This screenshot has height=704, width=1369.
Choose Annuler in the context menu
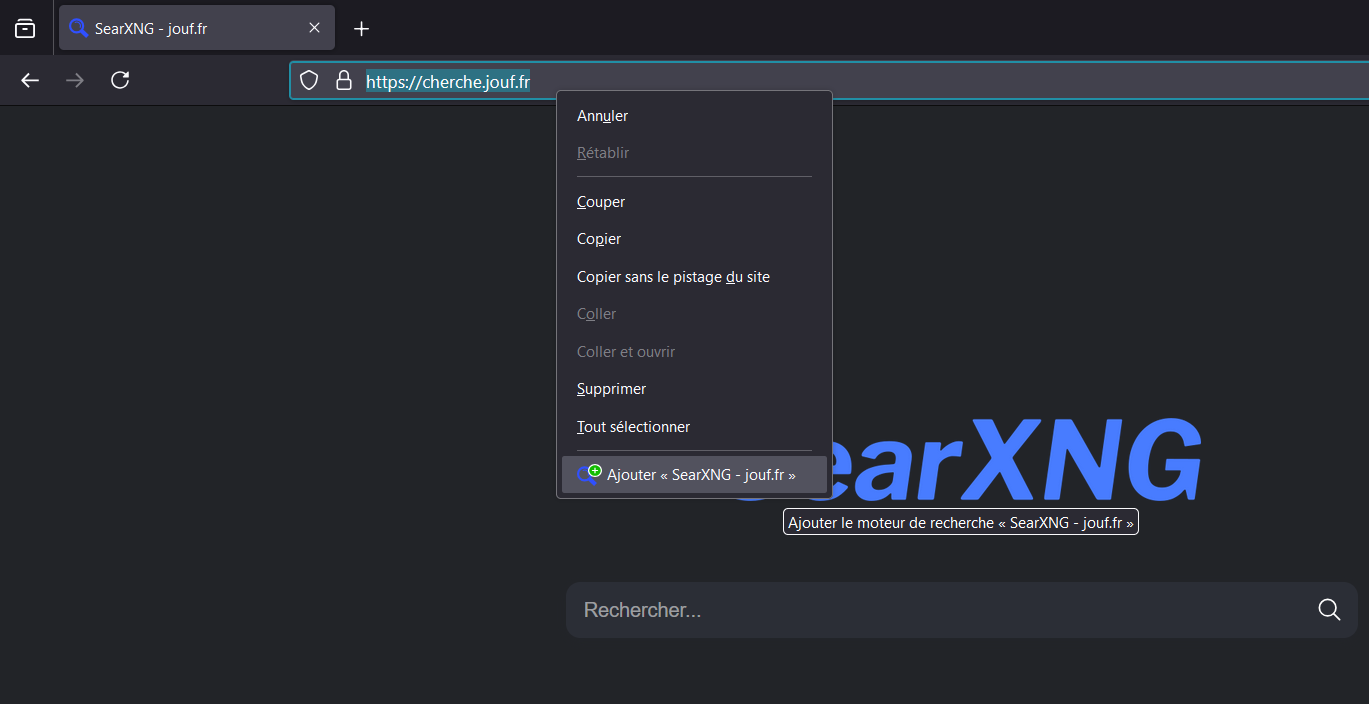click(x=602, y=116)
